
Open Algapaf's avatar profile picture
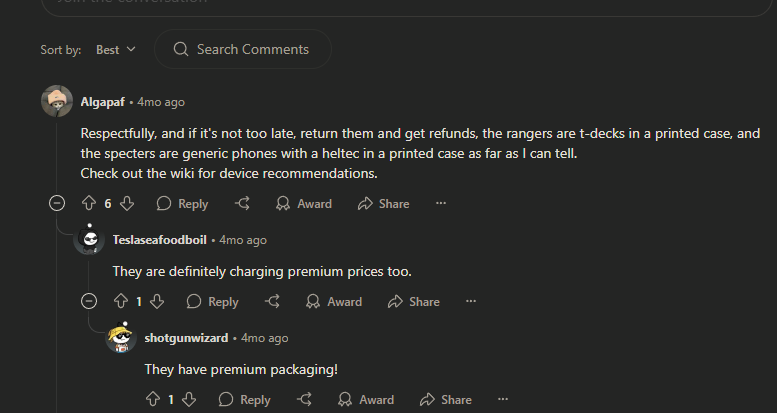(57, 102)
